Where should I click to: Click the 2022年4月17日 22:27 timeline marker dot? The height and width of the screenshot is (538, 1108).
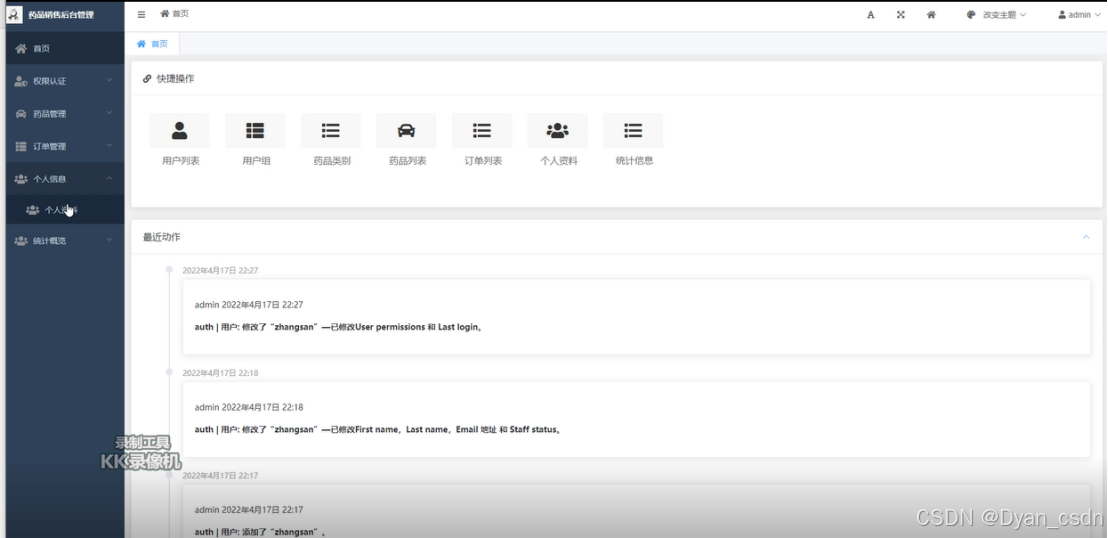(x=169, y=269)
